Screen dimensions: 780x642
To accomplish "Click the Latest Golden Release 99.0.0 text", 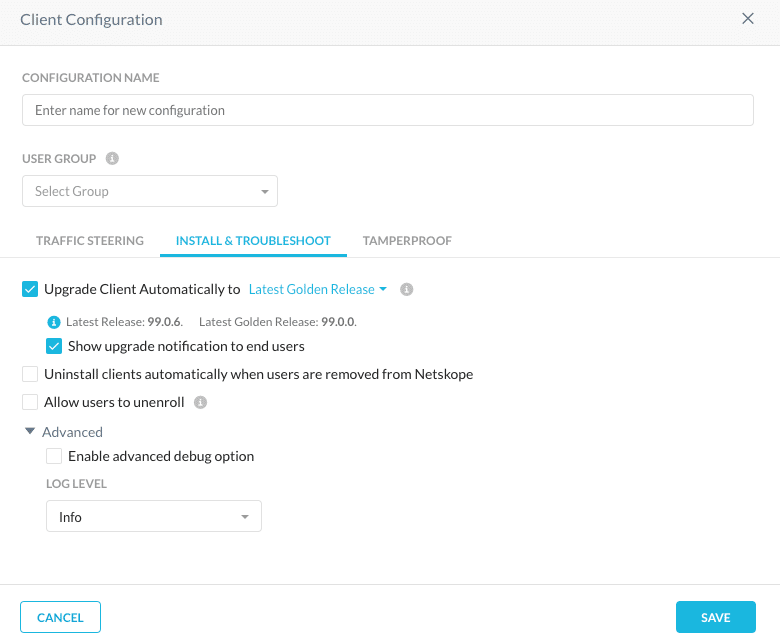I will click(x=278, y=322).
